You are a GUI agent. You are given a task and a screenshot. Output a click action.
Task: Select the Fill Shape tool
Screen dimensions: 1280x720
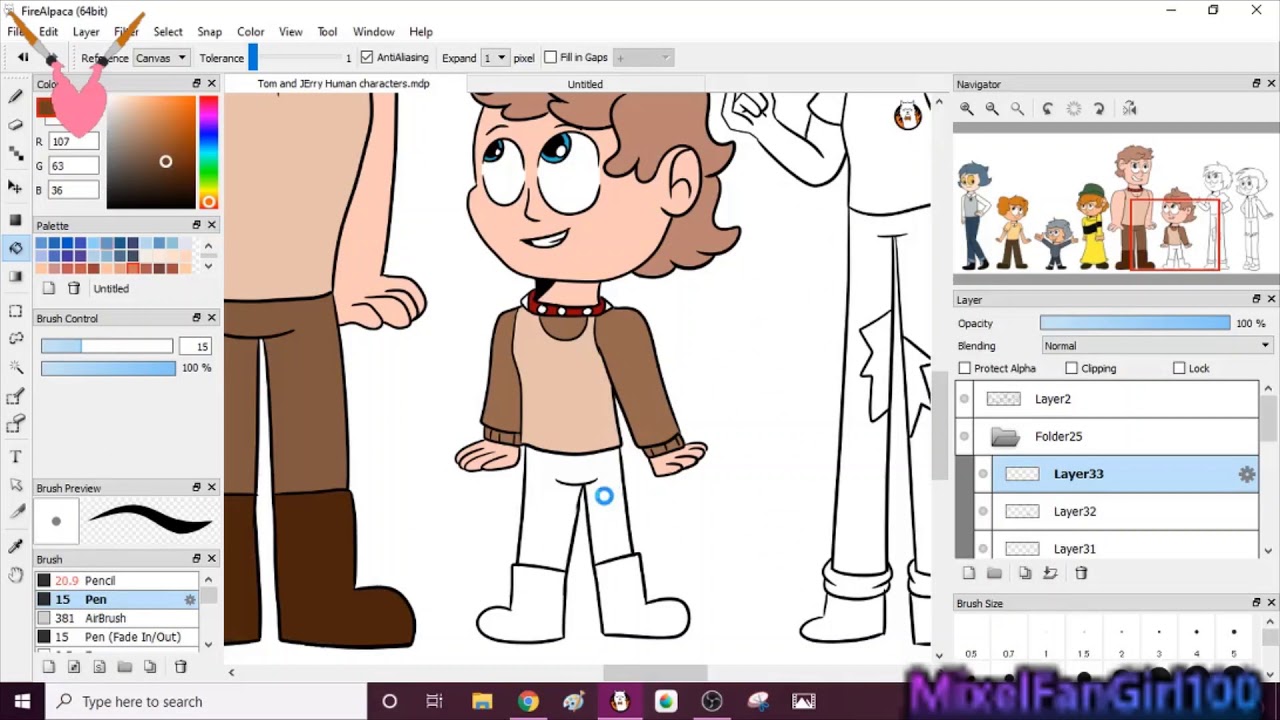tap(15, 219)
